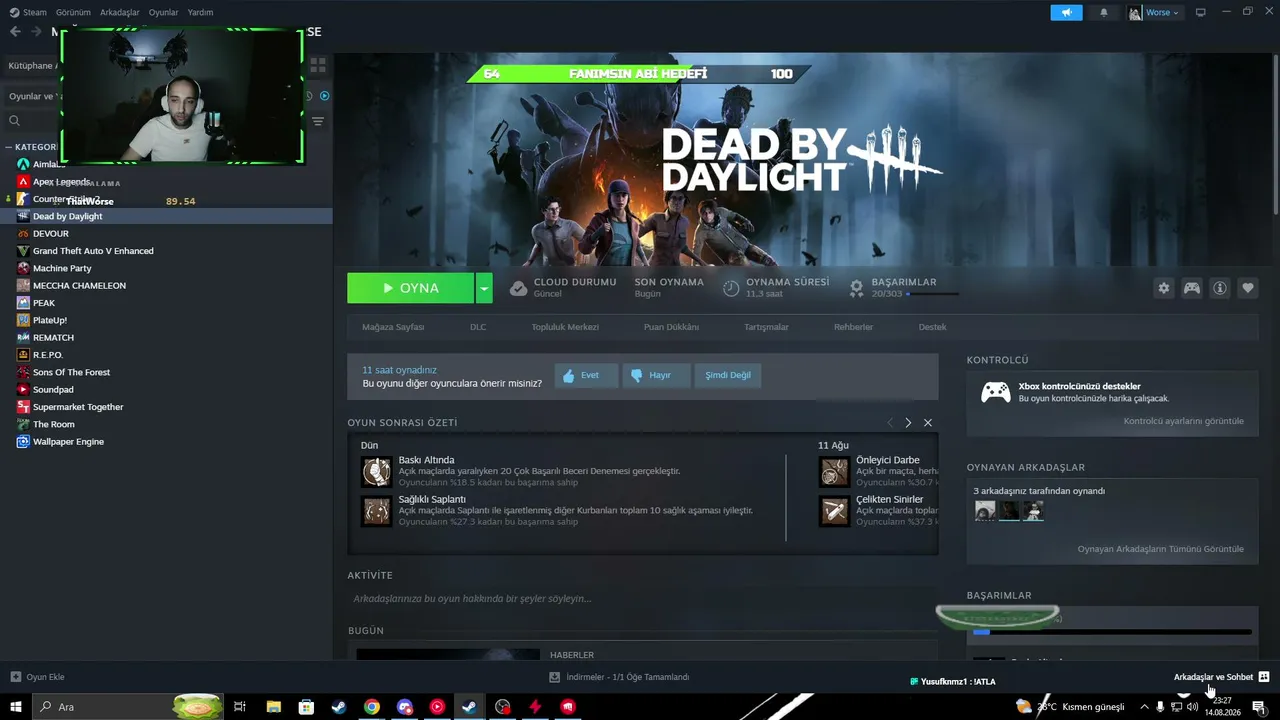Open the Arkadaşlar menu
The height and width of the screenshot is (720, 1280).
(x=120, y=13)
